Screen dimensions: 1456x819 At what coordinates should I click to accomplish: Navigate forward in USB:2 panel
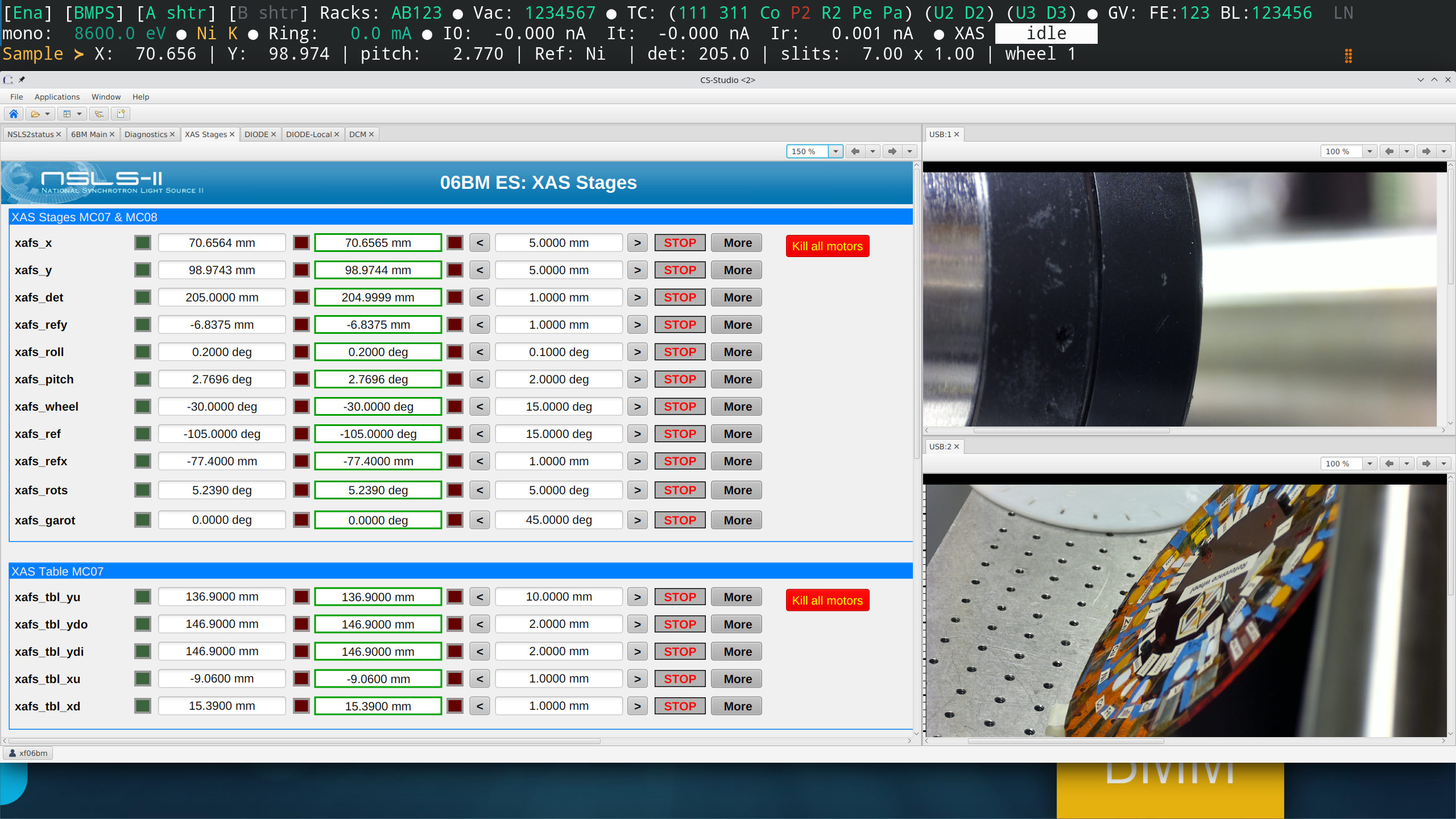tap(1426, 464)
